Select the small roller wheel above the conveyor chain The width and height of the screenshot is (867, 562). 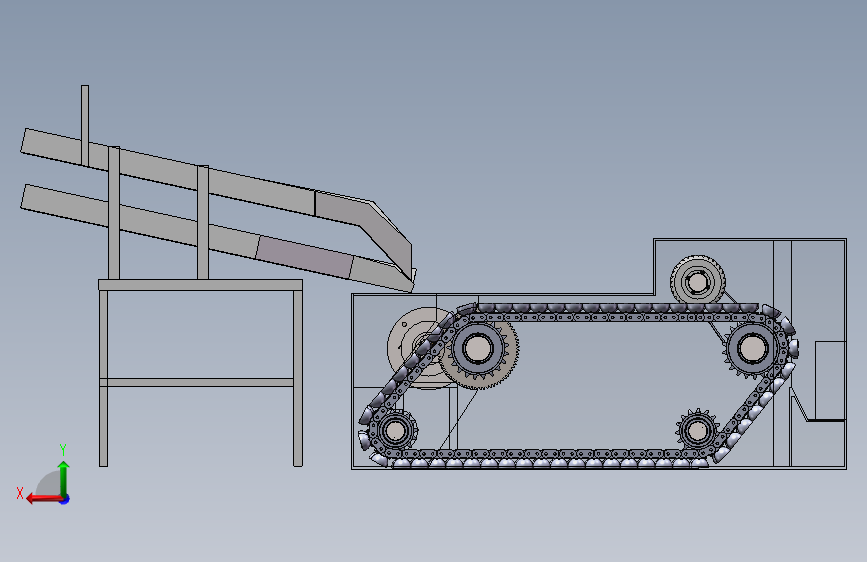point(698,281)
